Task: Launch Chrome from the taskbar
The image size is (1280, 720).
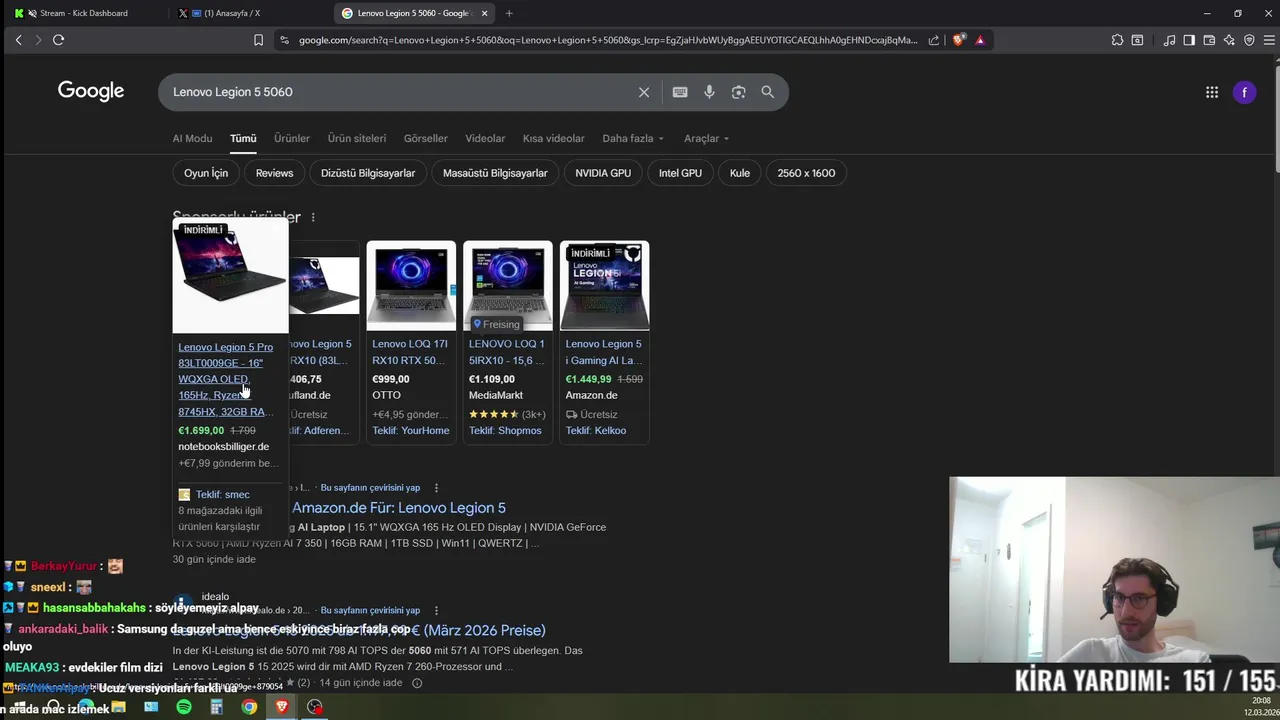Action: coord(249,707)
